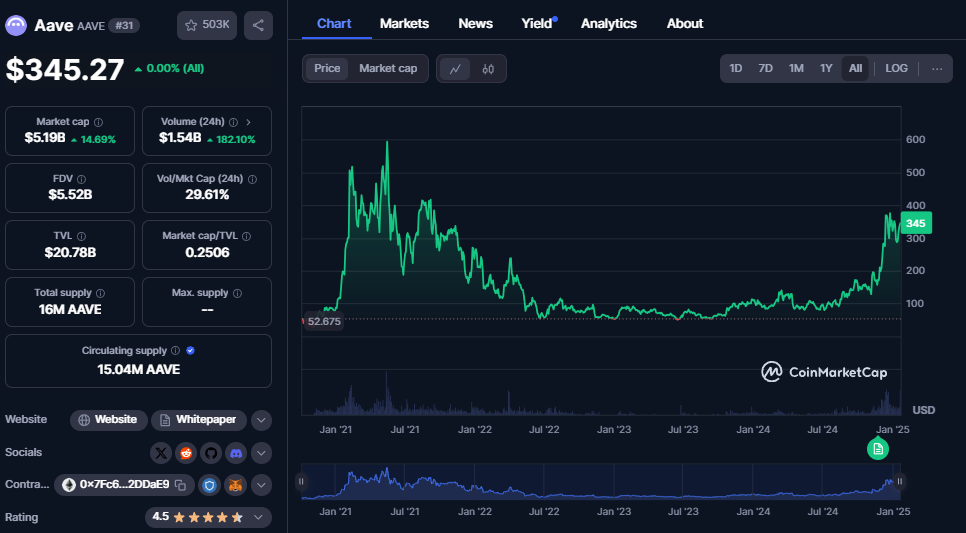Open the Analytics tab

(609, 23)
